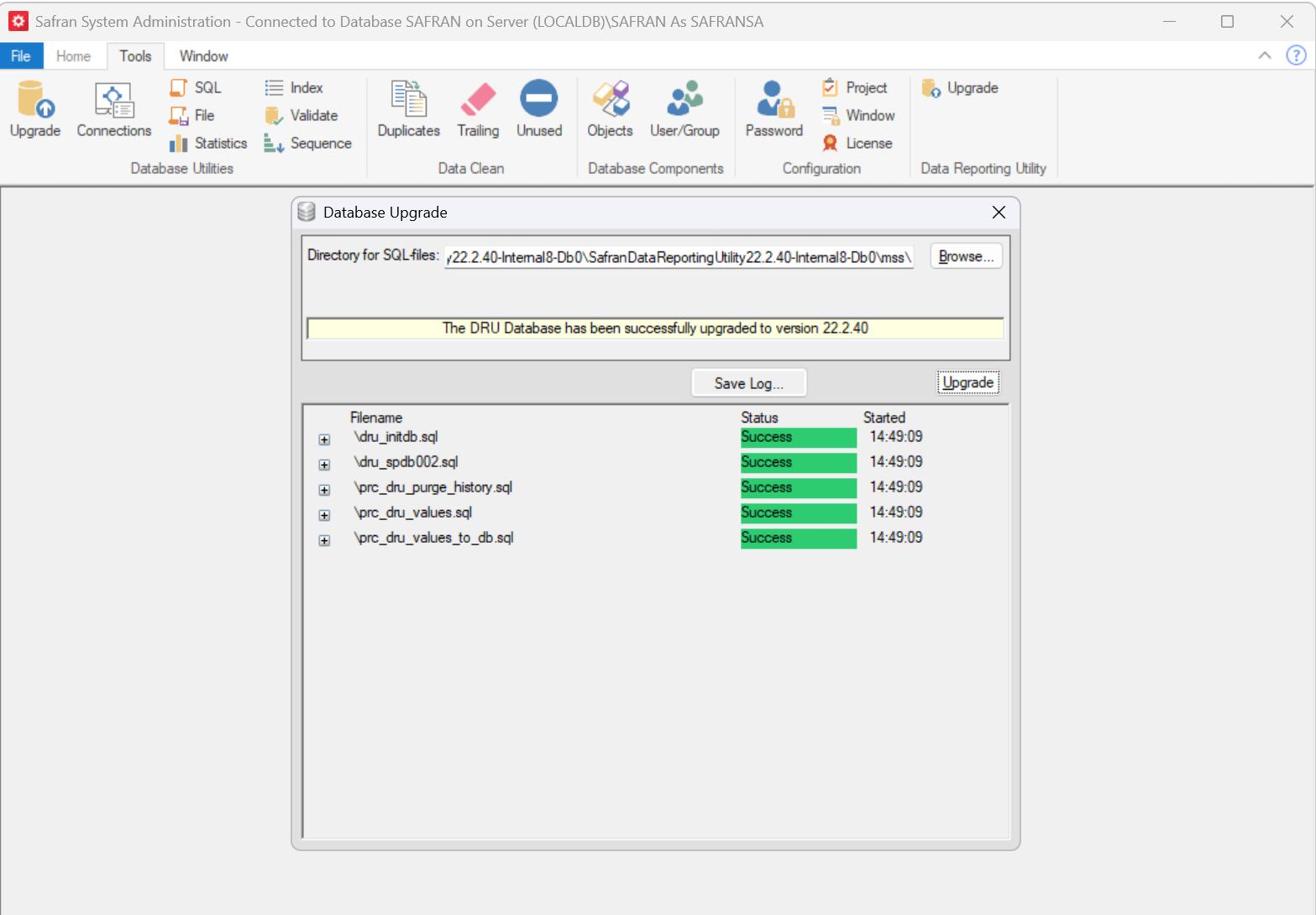
Task: Click the Database Upgrade dialog database icon
Action: (307, 212)
